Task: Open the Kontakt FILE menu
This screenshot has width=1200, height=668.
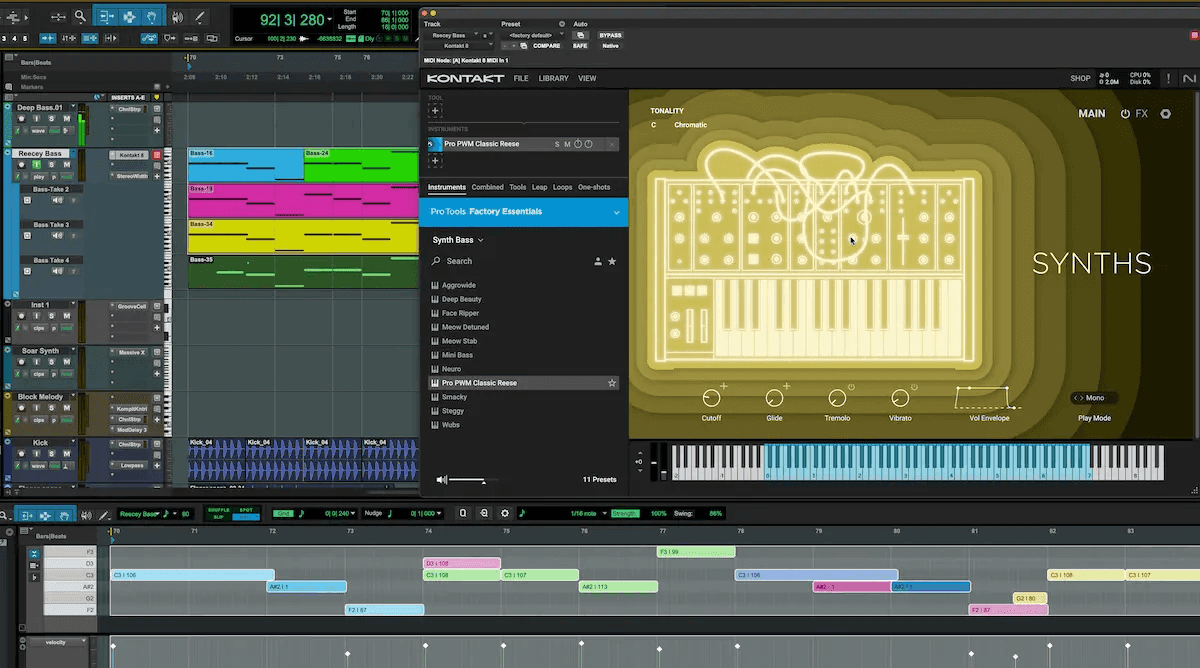Action: 520,78
